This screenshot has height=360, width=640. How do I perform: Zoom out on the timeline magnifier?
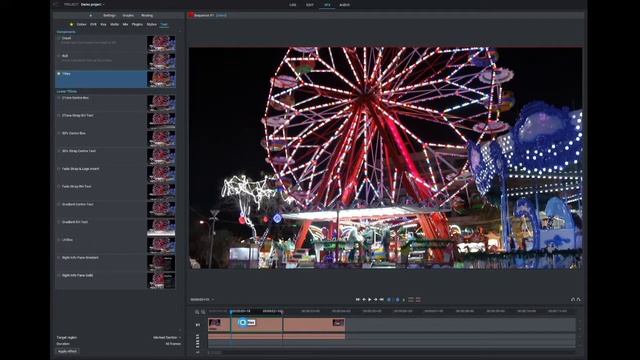203,312
